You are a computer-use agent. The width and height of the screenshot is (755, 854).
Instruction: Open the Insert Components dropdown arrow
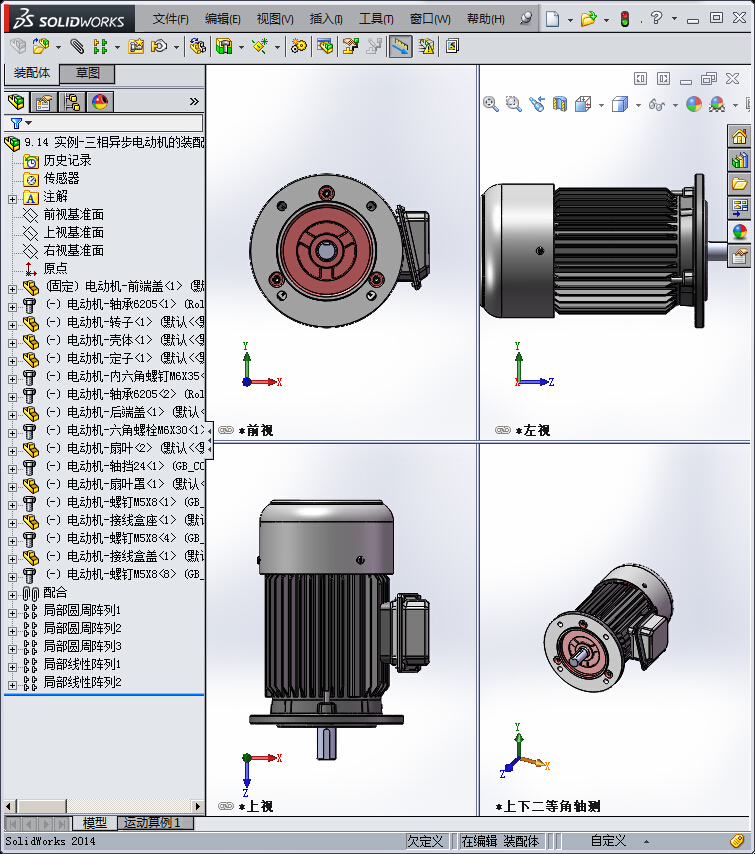tap(58, 47)
